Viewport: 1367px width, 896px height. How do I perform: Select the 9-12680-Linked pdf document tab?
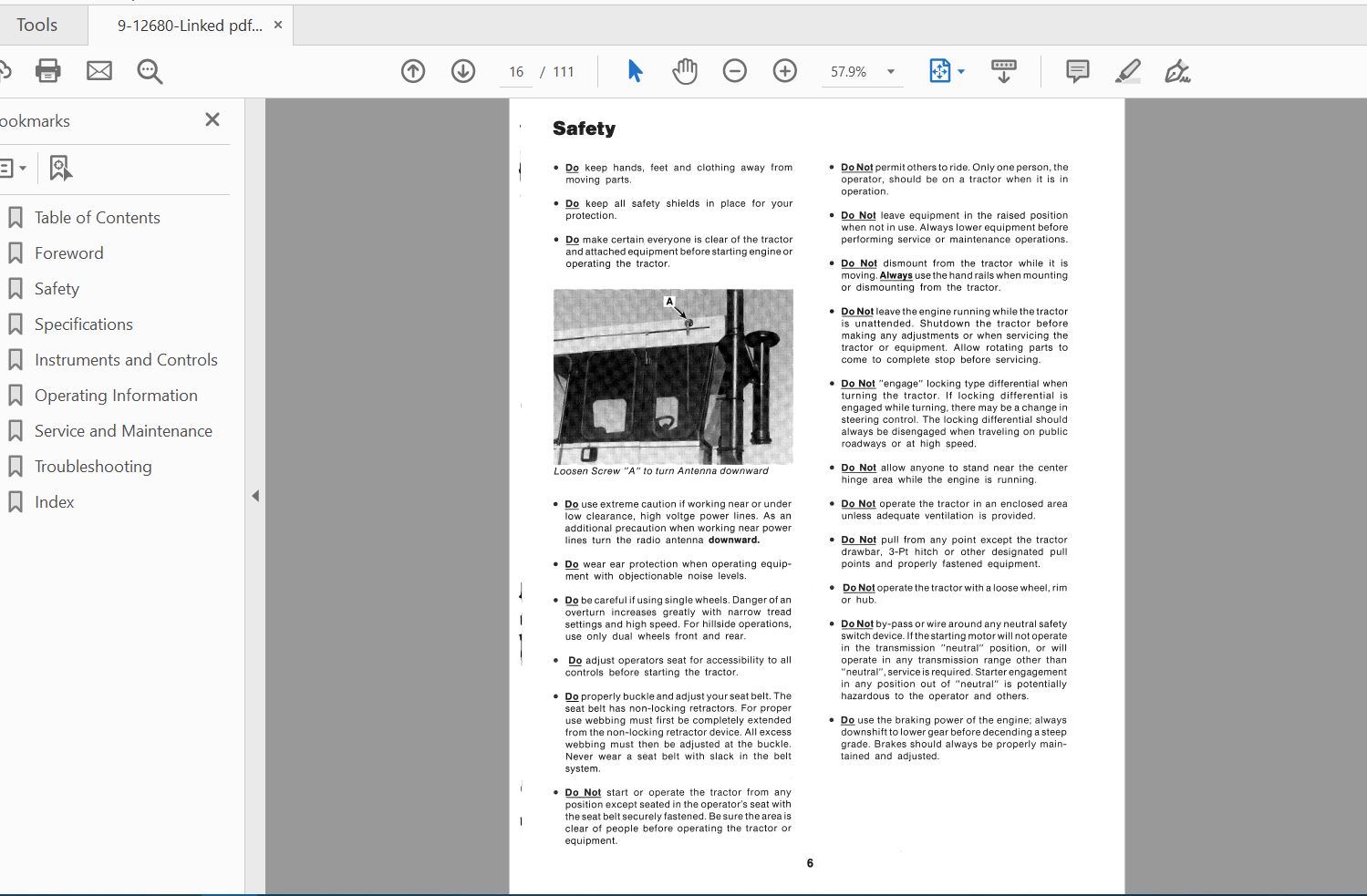189,26
